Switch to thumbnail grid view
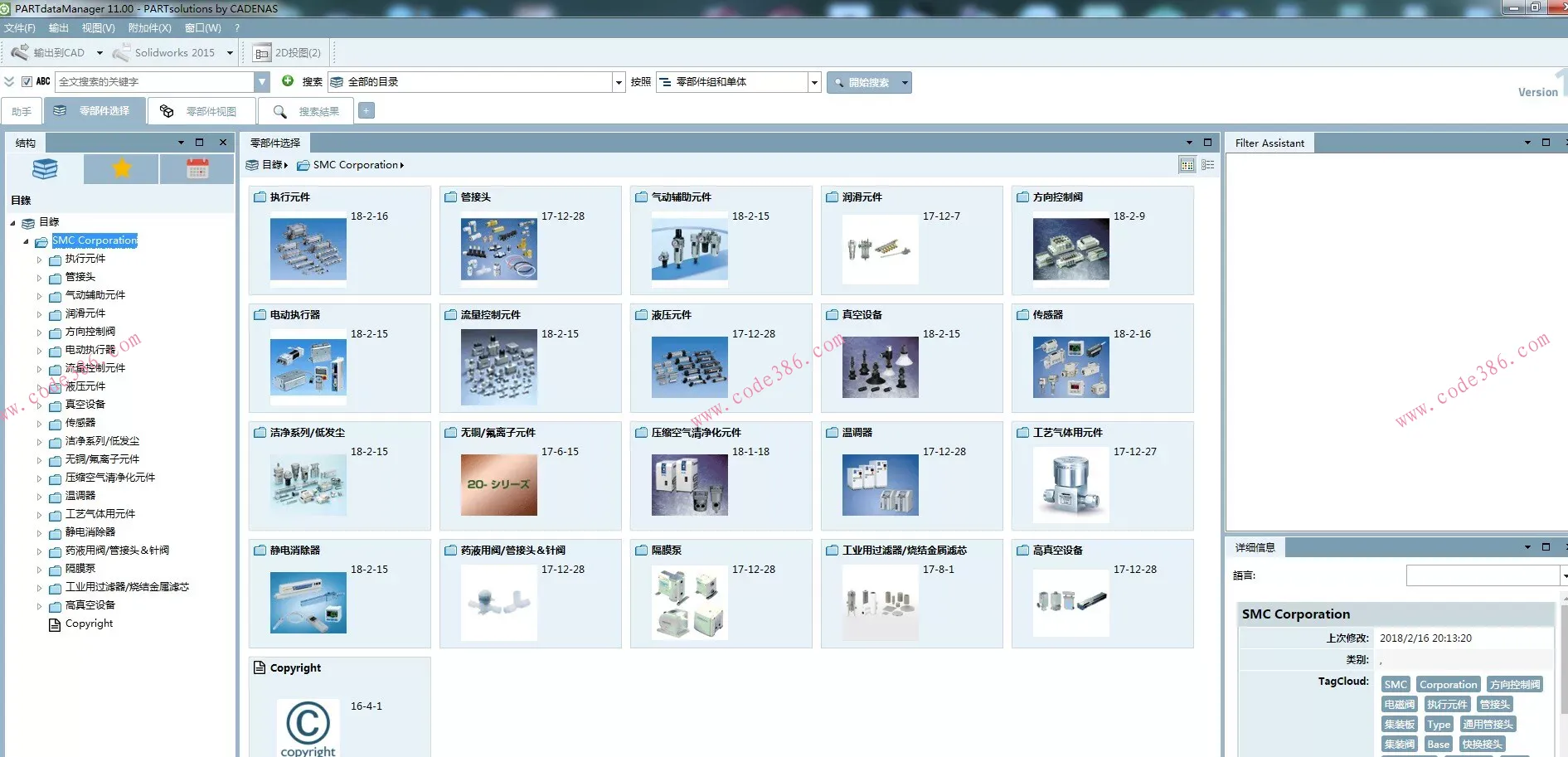Viewport: 1568px width, 757px height. click(1187, 165)
